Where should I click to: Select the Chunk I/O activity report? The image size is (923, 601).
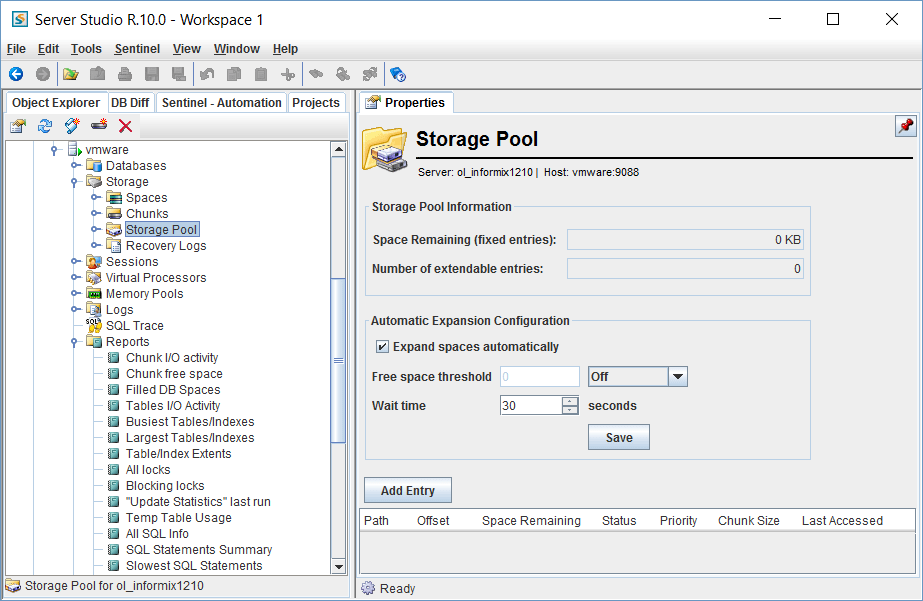171,358
